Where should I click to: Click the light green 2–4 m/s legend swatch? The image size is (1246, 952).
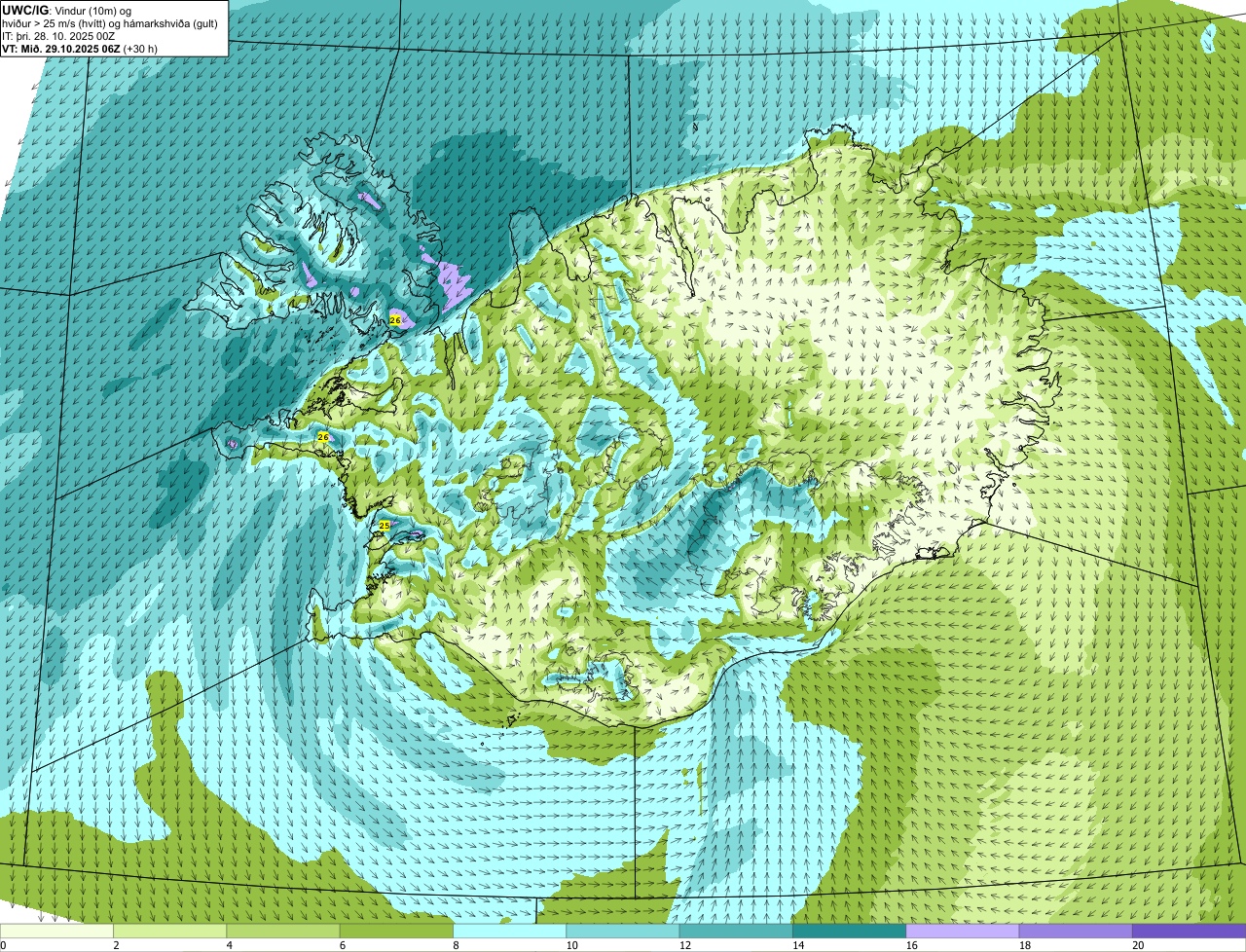[169, 931]
